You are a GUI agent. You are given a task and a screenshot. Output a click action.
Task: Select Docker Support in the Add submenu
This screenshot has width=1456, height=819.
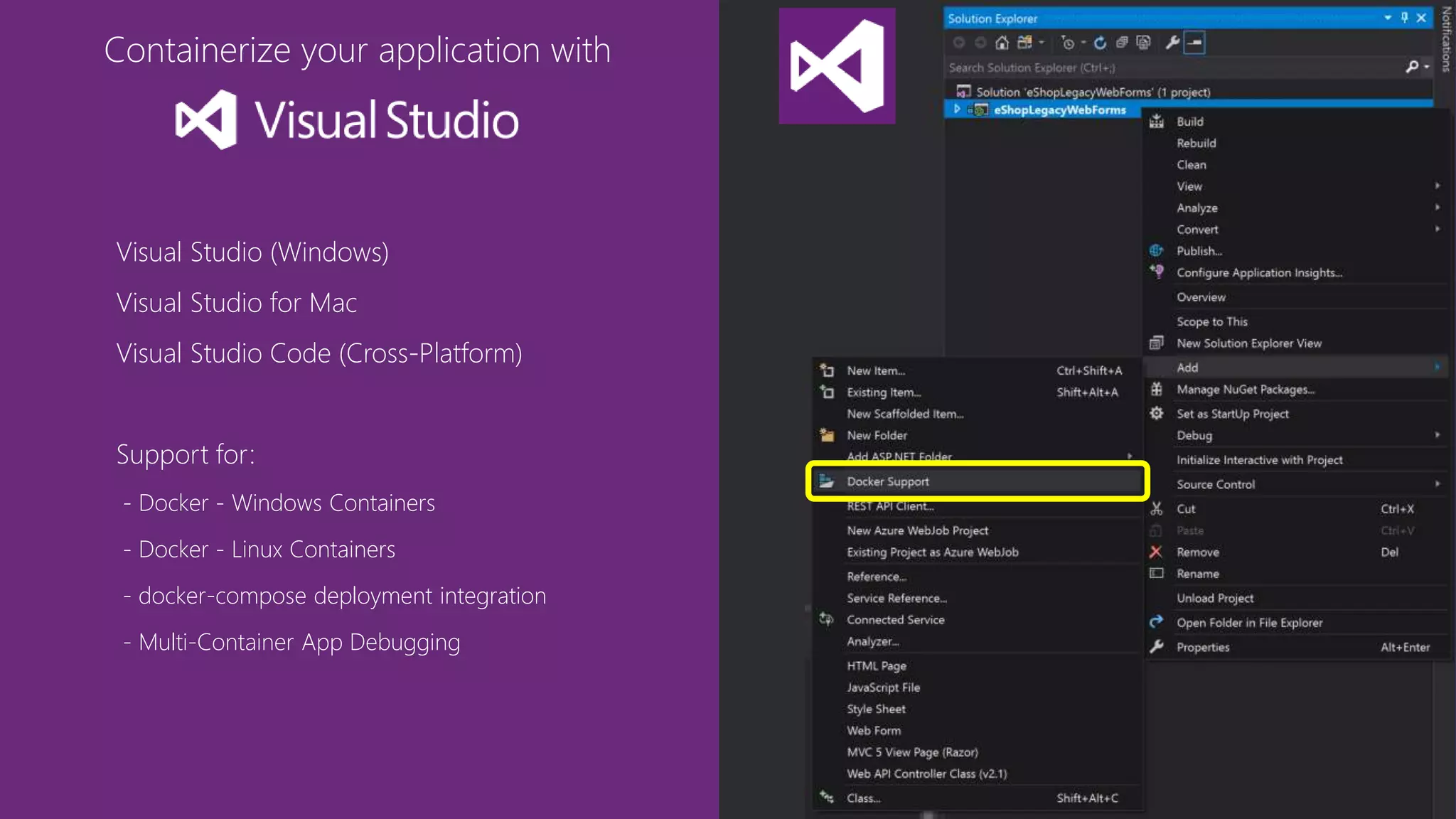pos(977,481)
